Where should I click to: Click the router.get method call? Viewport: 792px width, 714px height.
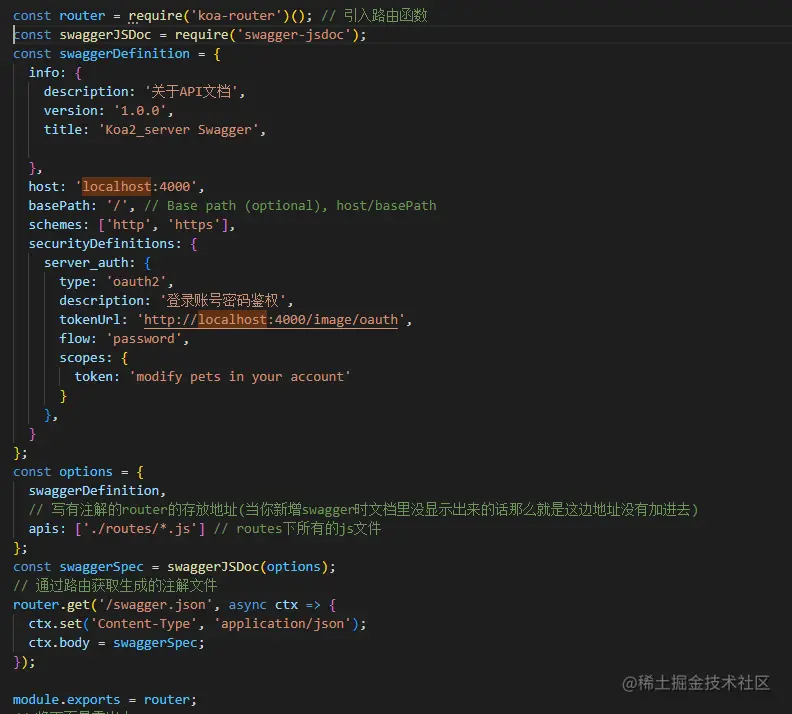51,605
